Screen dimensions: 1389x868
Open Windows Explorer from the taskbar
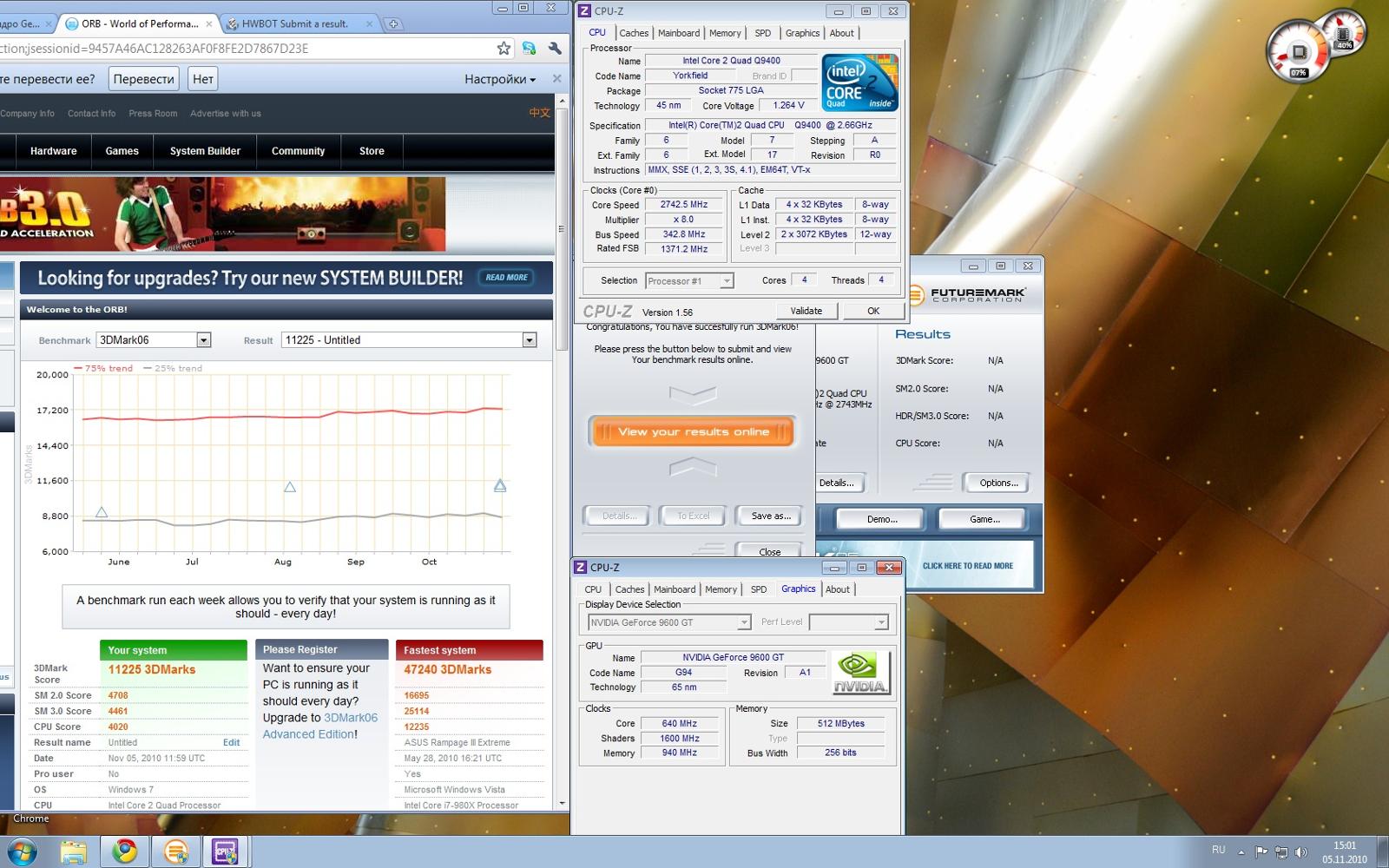[73, 852]
